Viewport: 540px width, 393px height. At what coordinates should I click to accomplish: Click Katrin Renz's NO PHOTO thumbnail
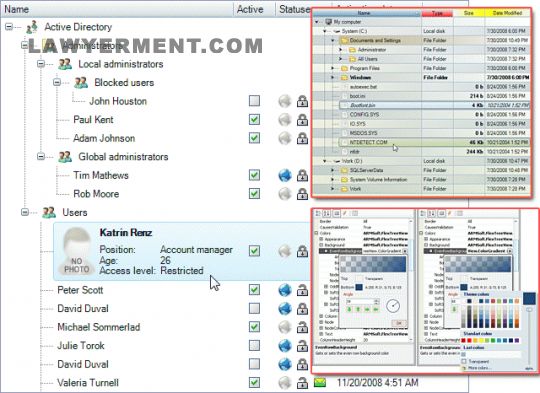[x=76, y=251]
